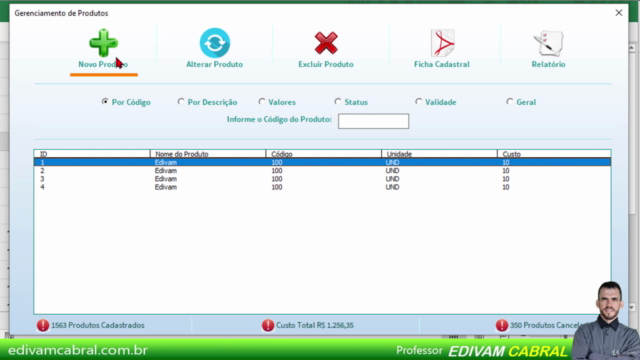Click the 1563 Produtos Cadastrados status text
The width and height of the screenshot is (640, 360).
[98, 325]
